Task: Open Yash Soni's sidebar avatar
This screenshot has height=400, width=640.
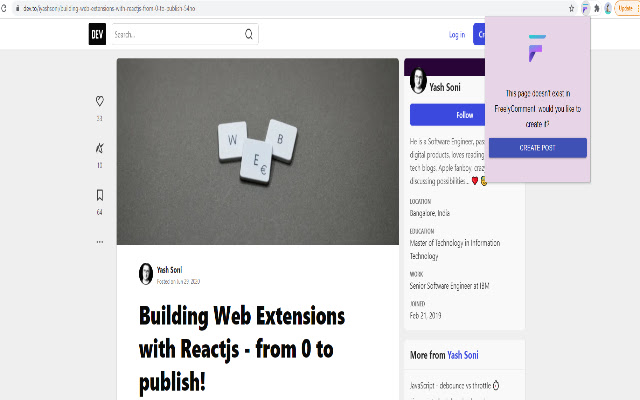Action: (418, 80)
